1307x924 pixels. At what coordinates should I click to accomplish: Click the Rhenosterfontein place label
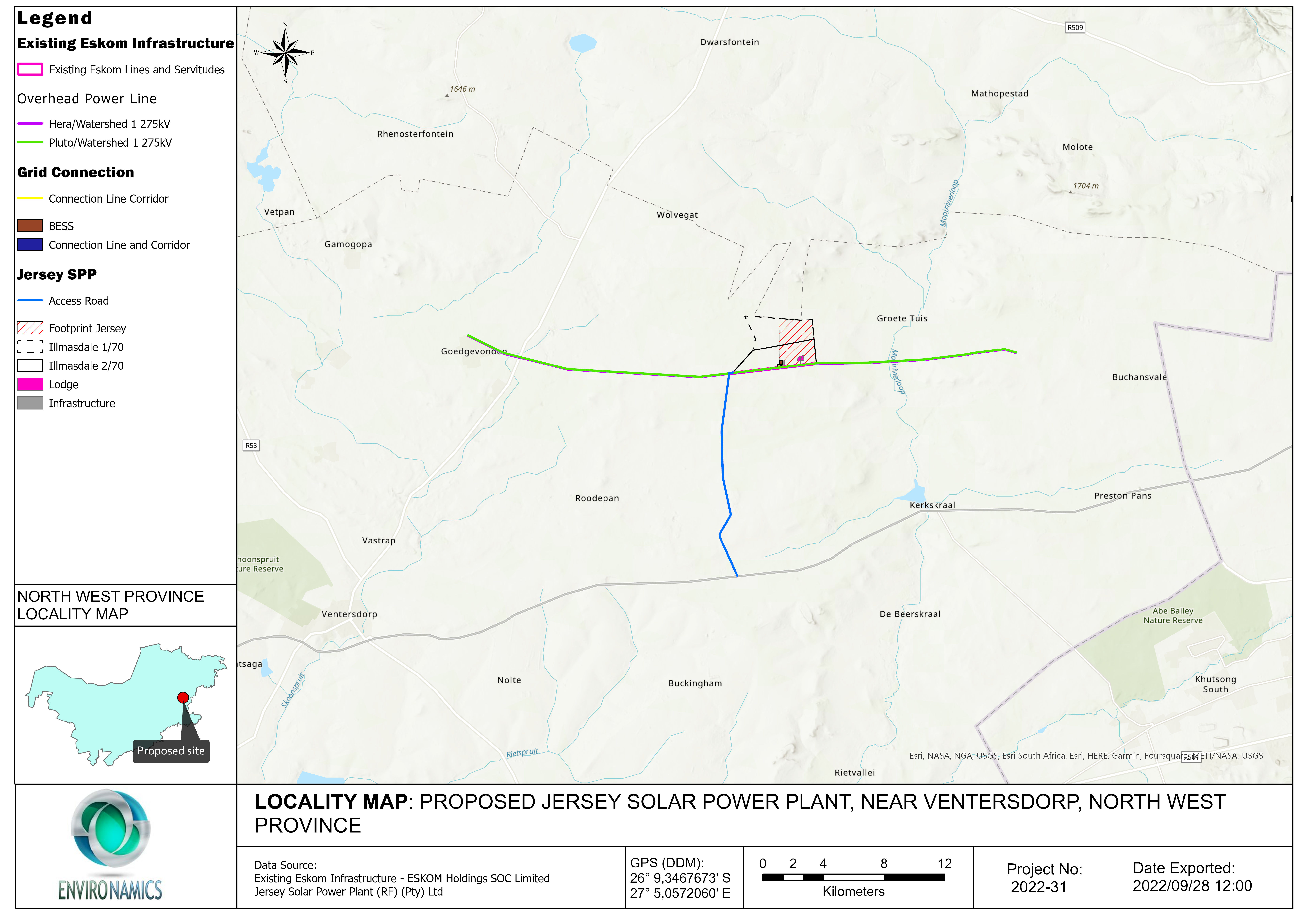[416, 134]
